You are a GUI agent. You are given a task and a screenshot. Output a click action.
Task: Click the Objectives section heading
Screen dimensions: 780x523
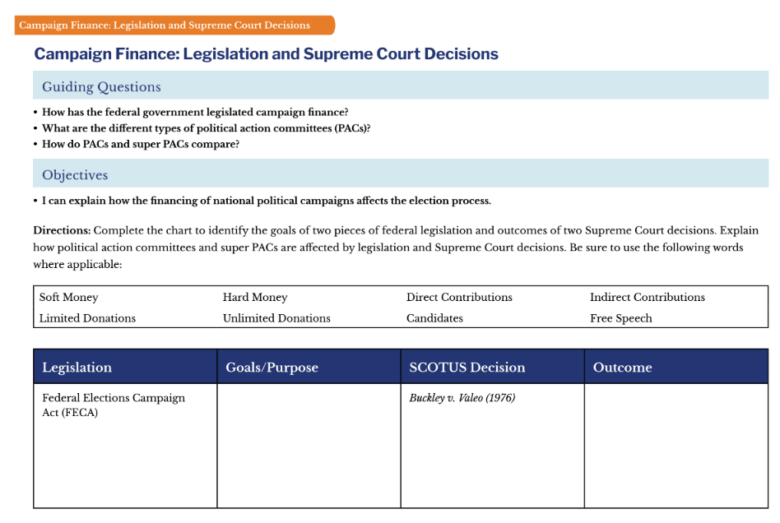(x=75, y=175)
